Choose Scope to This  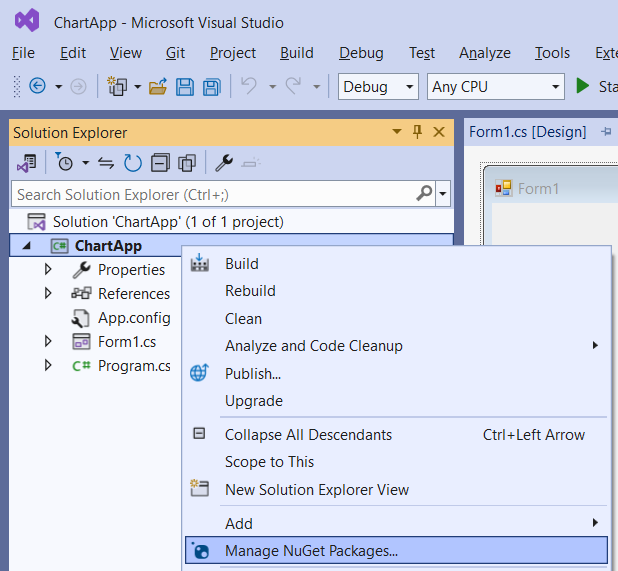(x=396, y=462)
